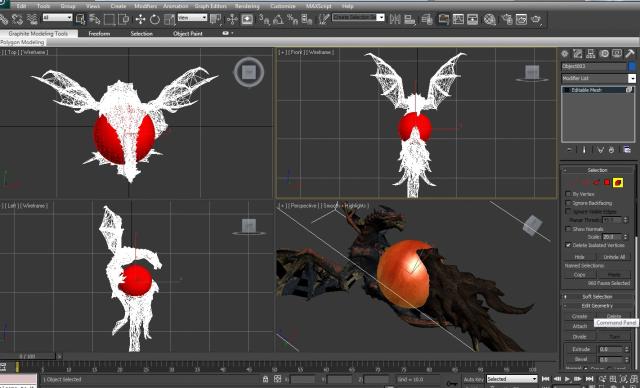Screen dimensions: 640x388
Task: Click the Extrude amount field
Action: tap(611, 349)
